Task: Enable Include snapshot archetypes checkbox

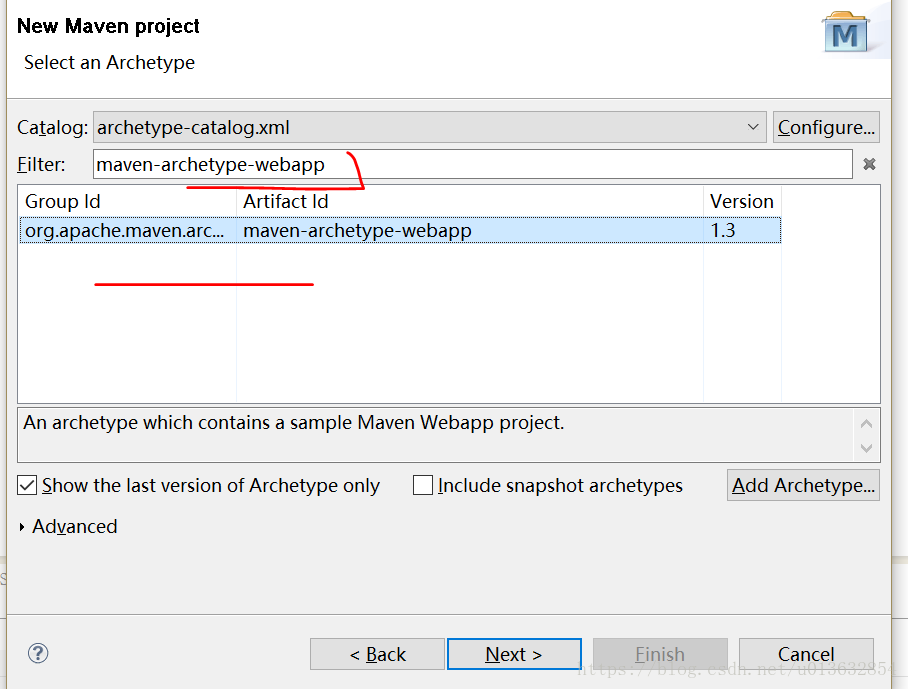Action: tap(423, 485)
